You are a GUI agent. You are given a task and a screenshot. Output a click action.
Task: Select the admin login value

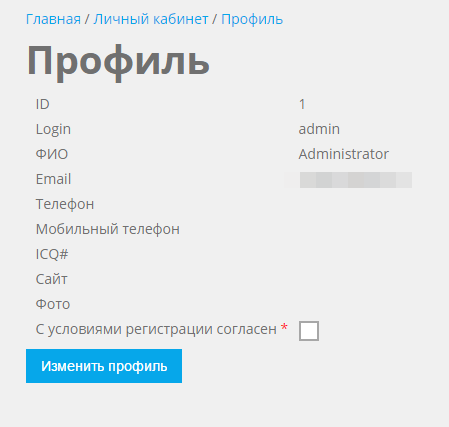319,129
